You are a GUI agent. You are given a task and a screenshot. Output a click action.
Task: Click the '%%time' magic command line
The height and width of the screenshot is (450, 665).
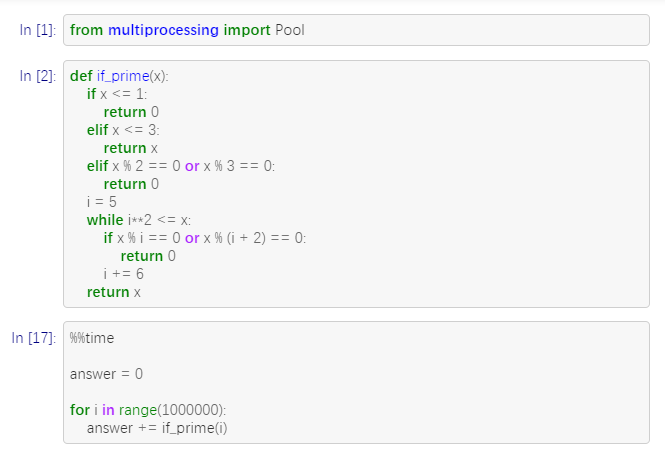pos(92,338)
